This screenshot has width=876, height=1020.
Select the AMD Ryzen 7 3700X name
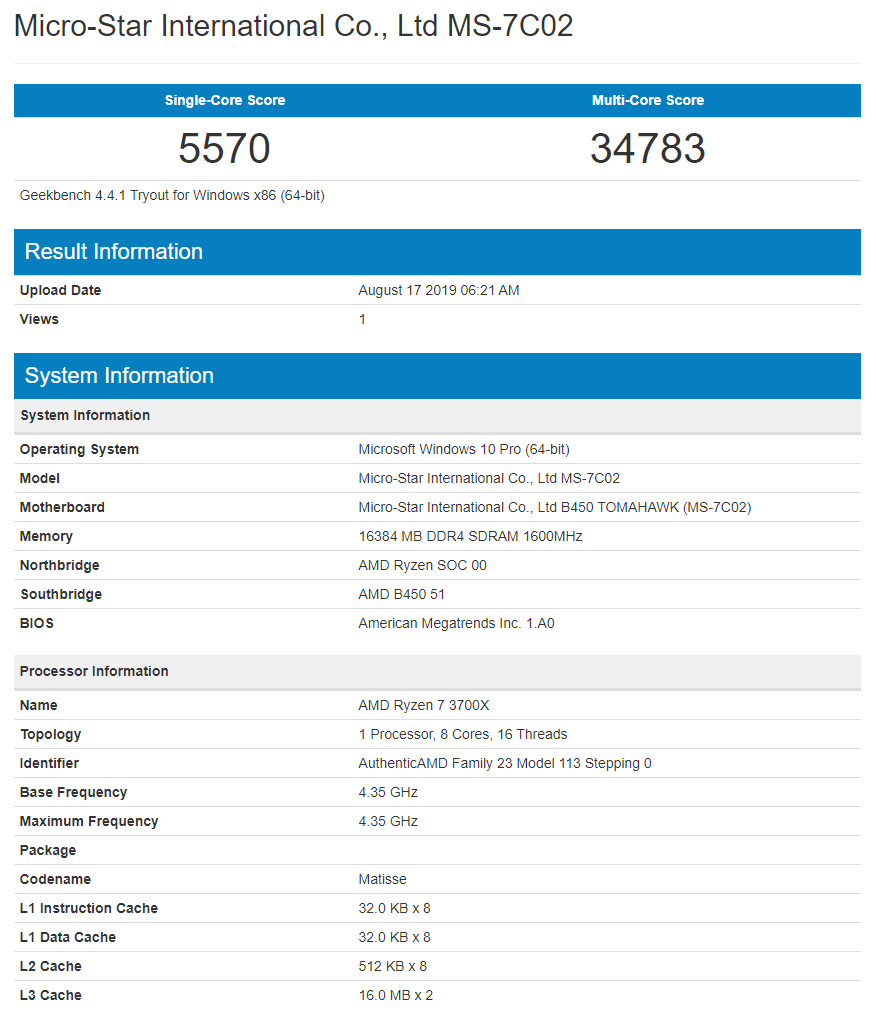point(424,706)
